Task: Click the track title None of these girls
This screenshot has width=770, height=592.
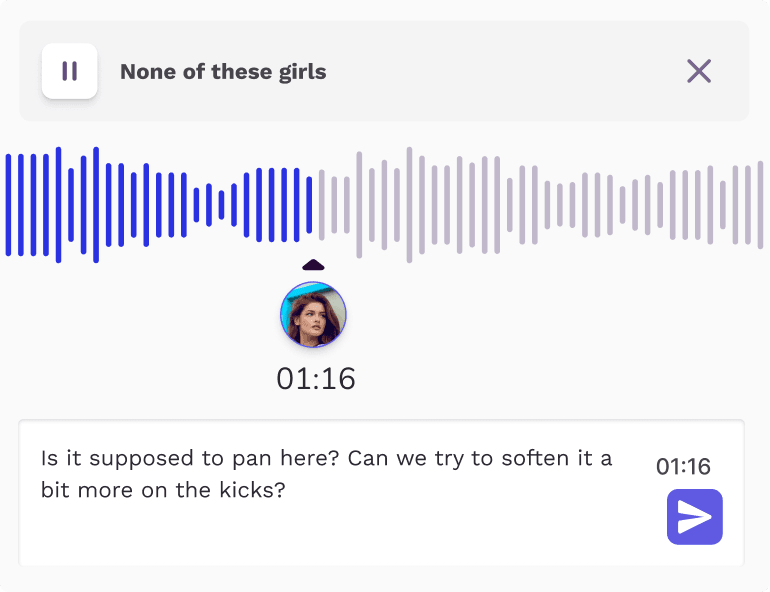Action: (x=223, y=72)
